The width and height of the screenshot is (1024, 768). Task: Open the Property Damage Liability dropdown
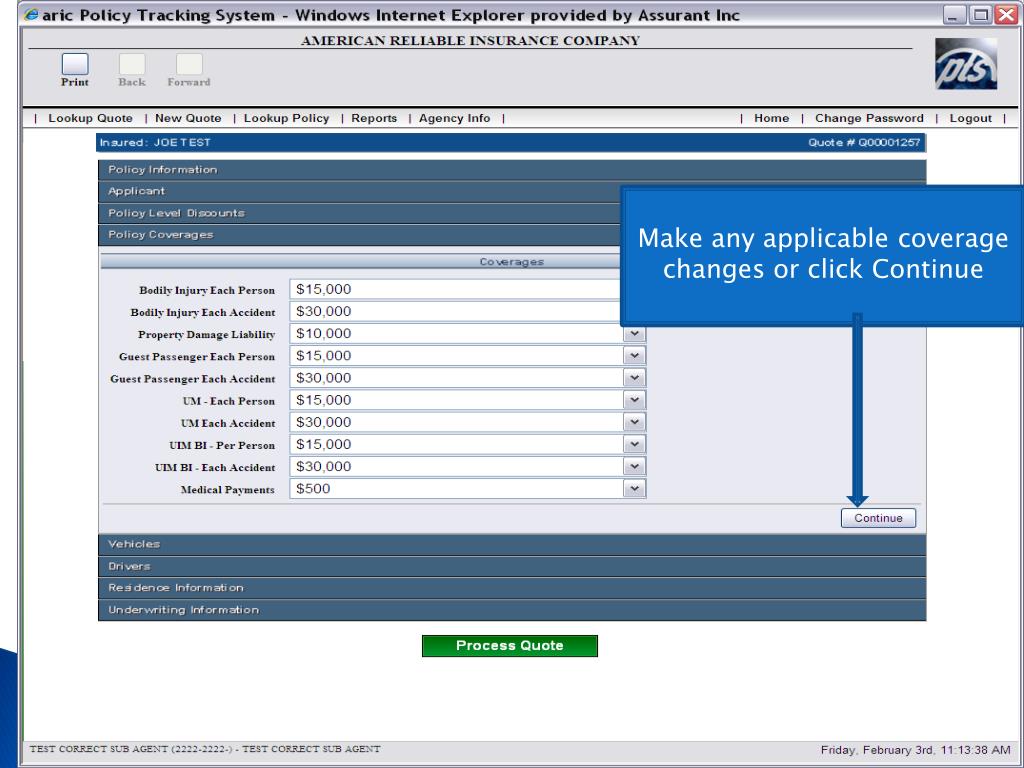pyautogui.click(x=634, y=334)
